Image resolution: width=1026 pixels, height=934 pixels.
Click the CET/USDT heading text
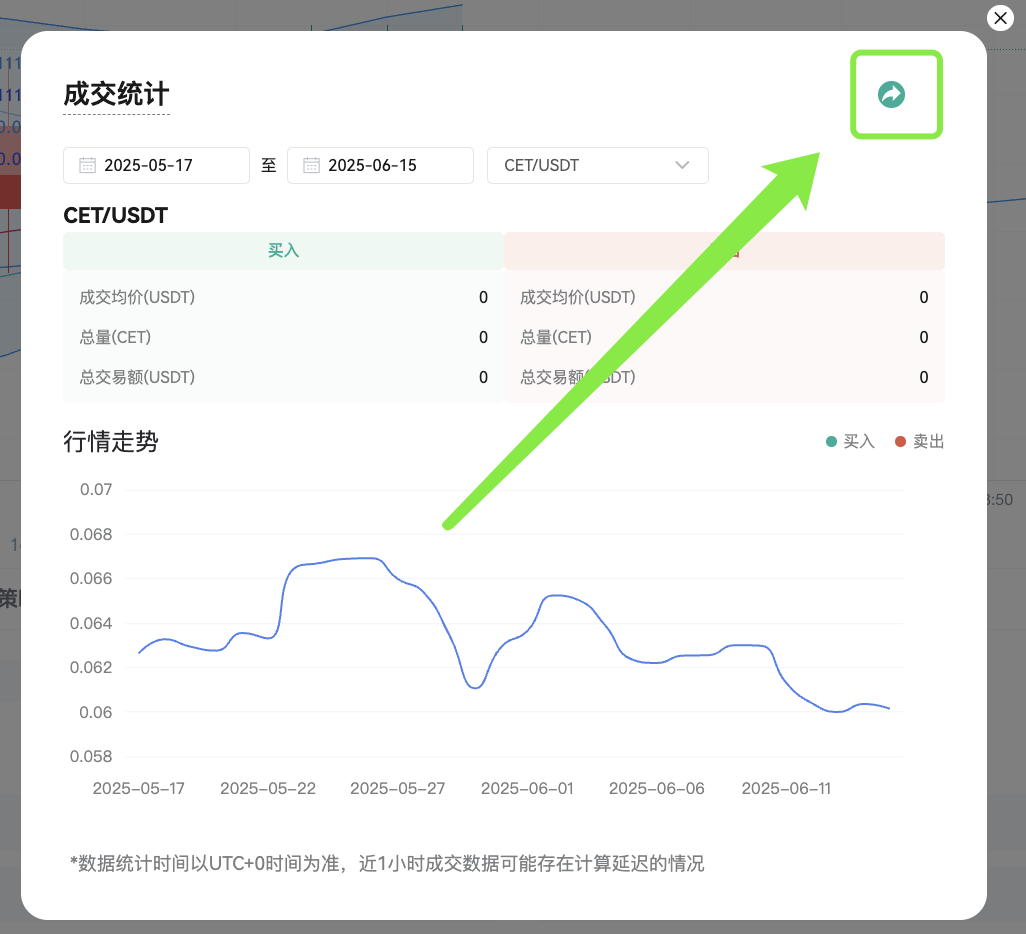pos(116,215)
